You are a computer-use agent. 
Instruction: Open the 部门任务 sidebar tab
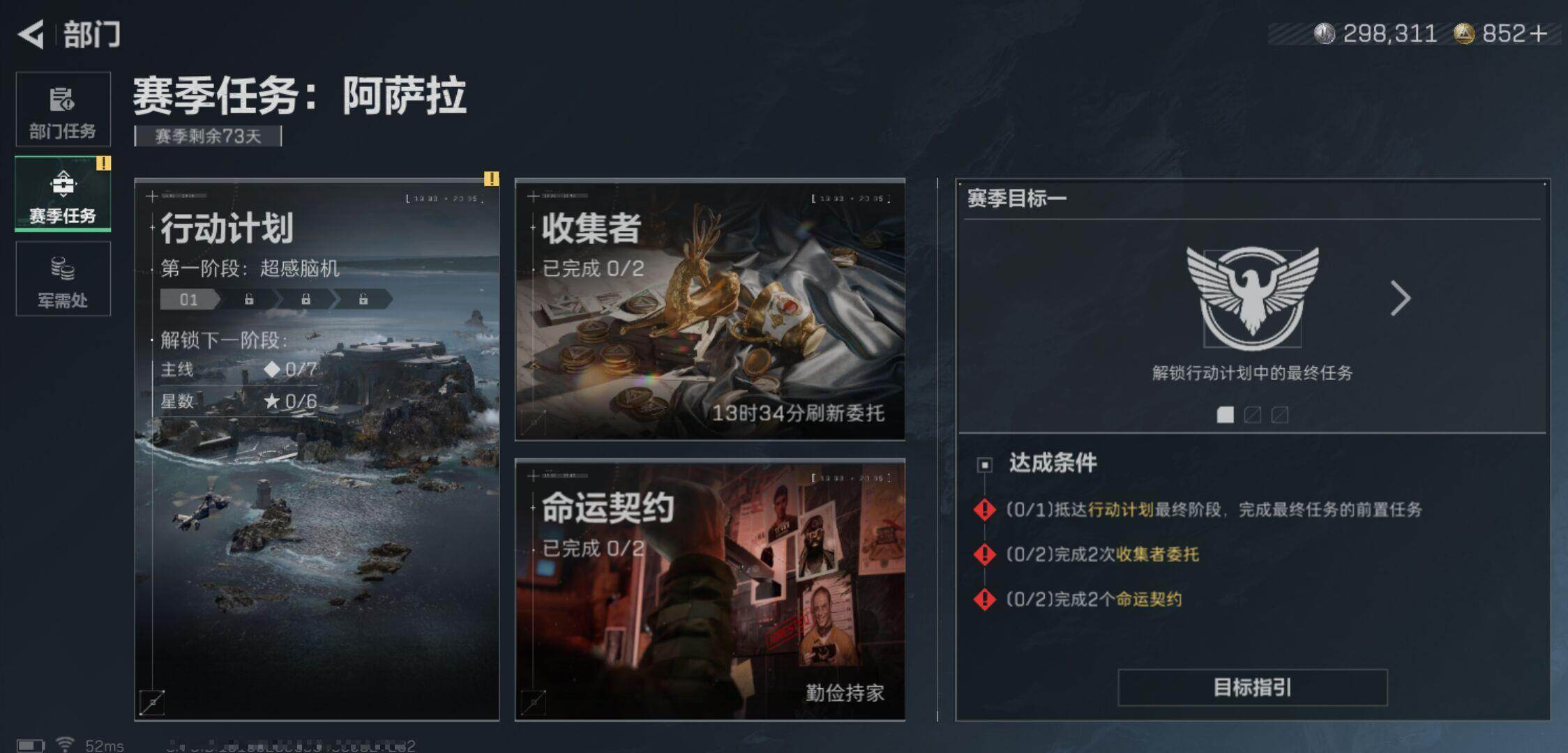(63, 109)
